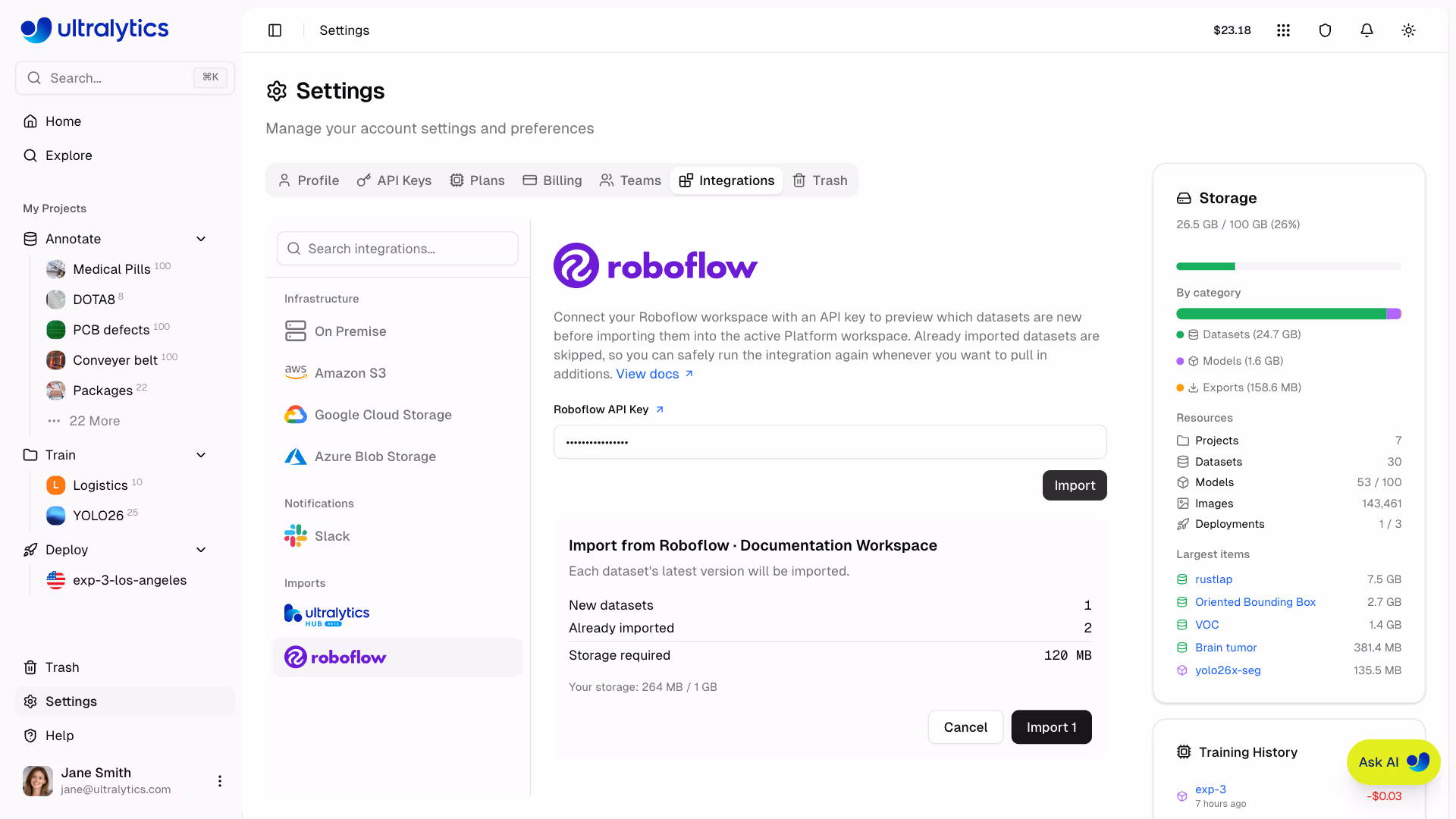
Task: Select Google Cloud Storage integration
Action: point(397,415)
